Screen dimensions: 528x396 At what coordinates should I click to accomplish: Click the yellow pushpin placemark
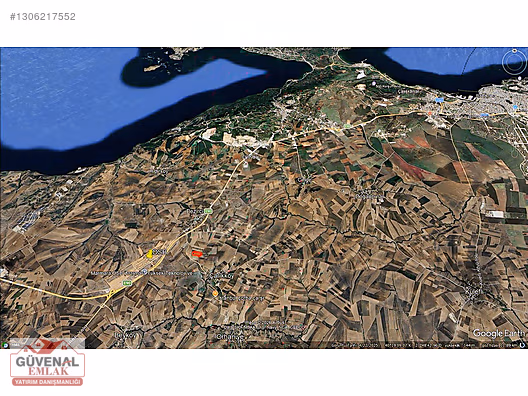coord(150,254)
